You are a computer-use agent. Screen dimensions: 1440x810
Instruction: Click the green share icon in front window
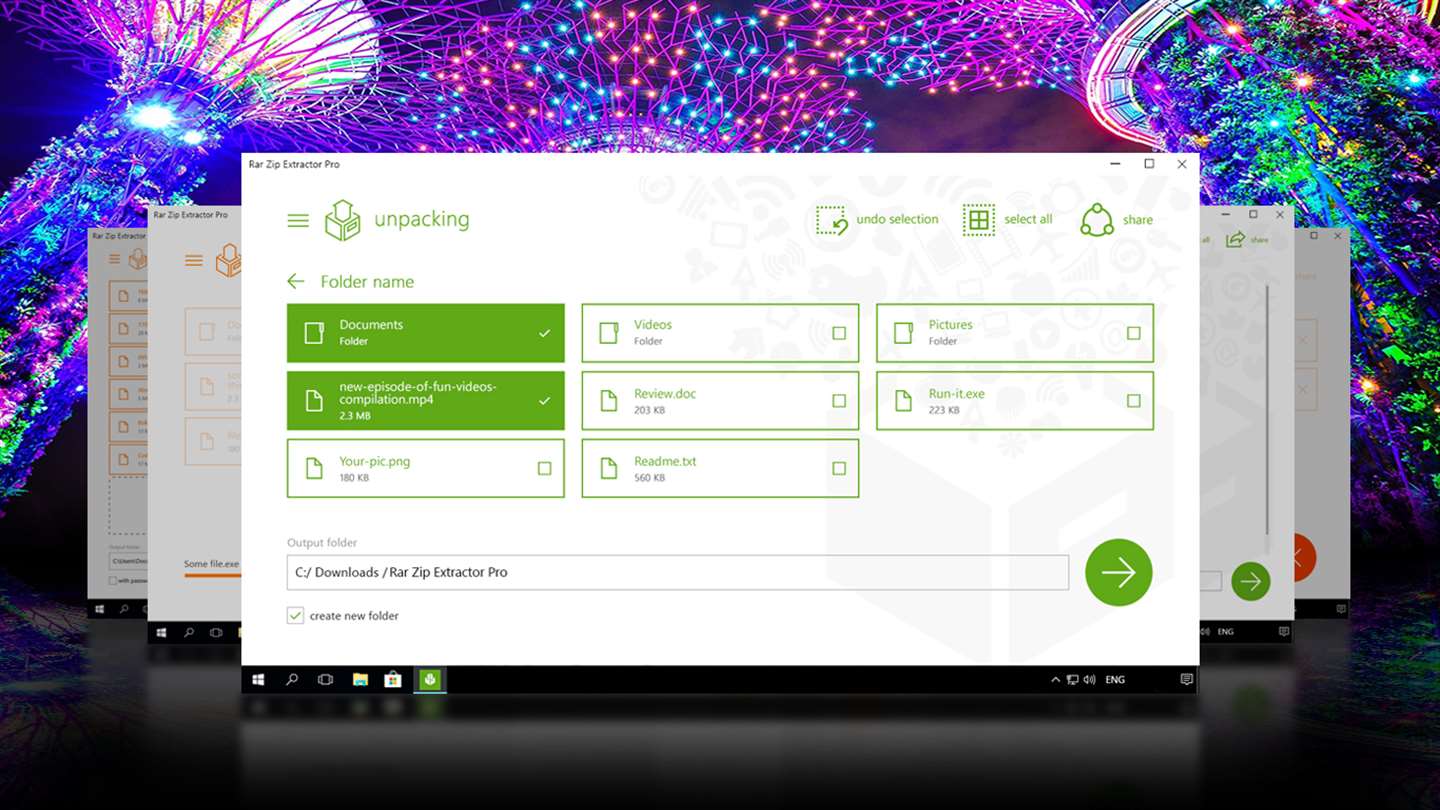(1097, 220)
